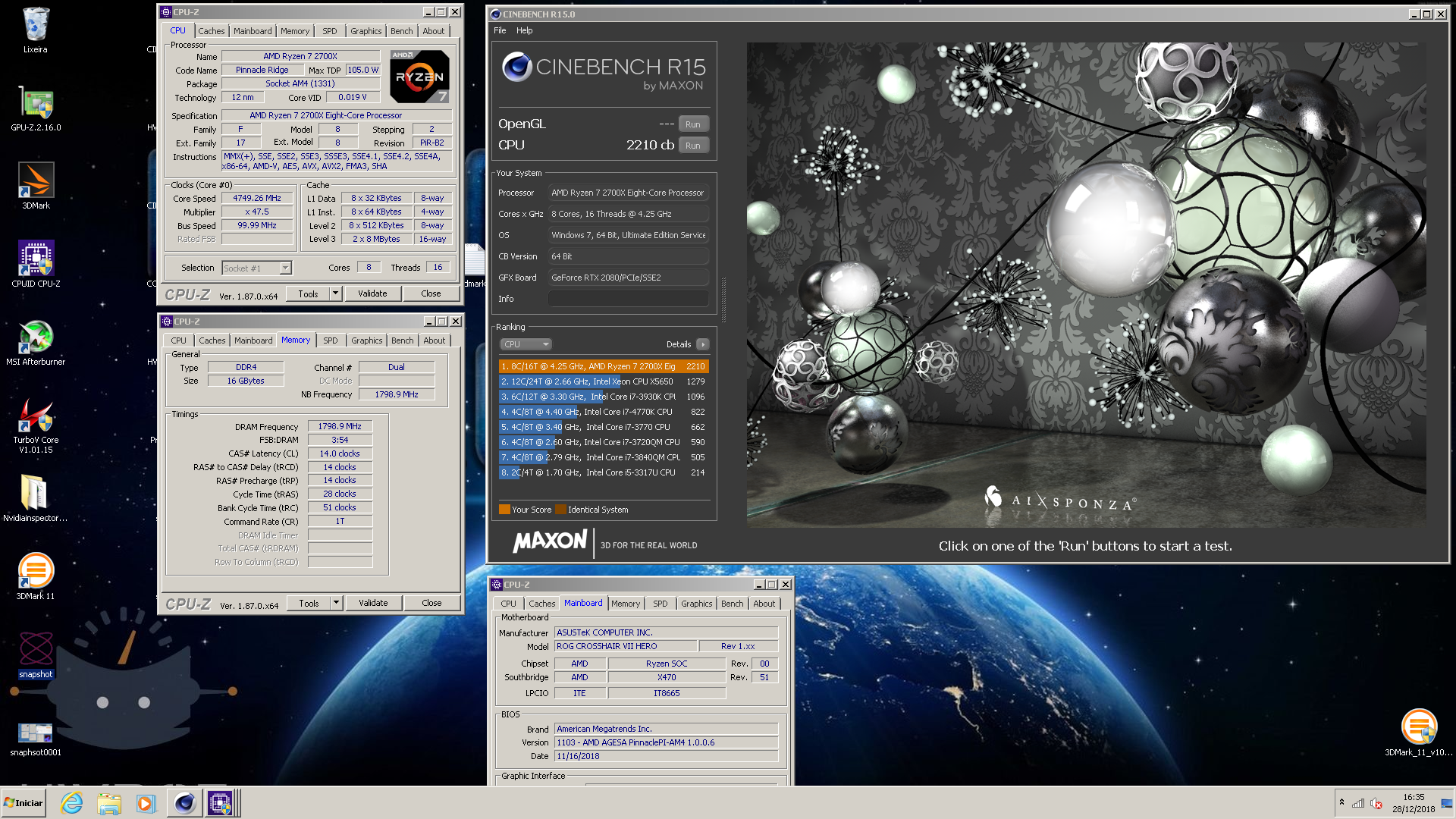Click the Iniciar start button

tap(24, 803)
